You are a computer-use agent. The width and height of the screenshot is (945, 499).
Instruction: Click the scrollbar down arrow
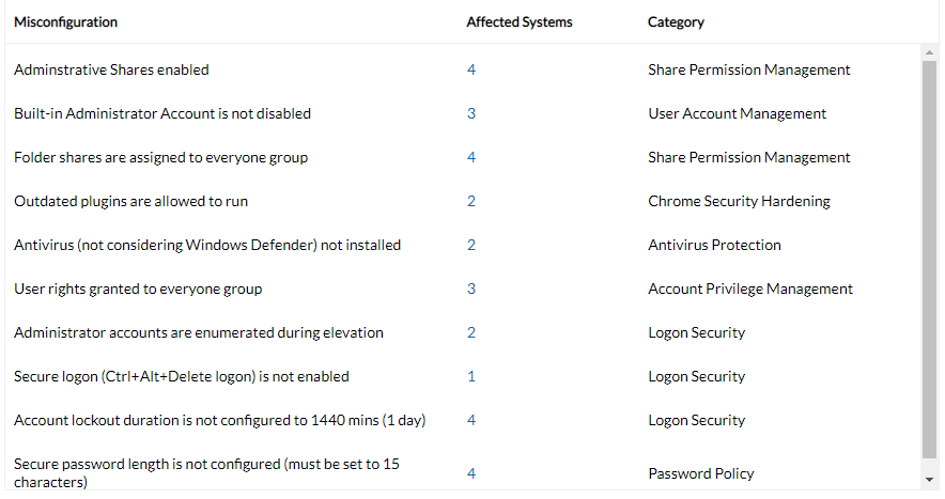930,481
